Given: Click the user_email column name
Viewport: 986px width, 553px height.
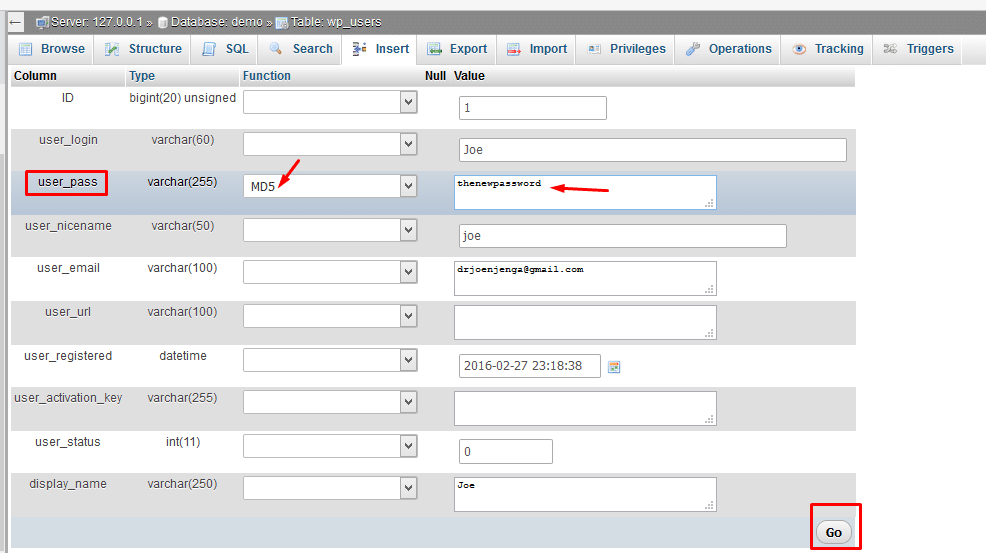Looking at the screenshot, I should coord(69,268).
